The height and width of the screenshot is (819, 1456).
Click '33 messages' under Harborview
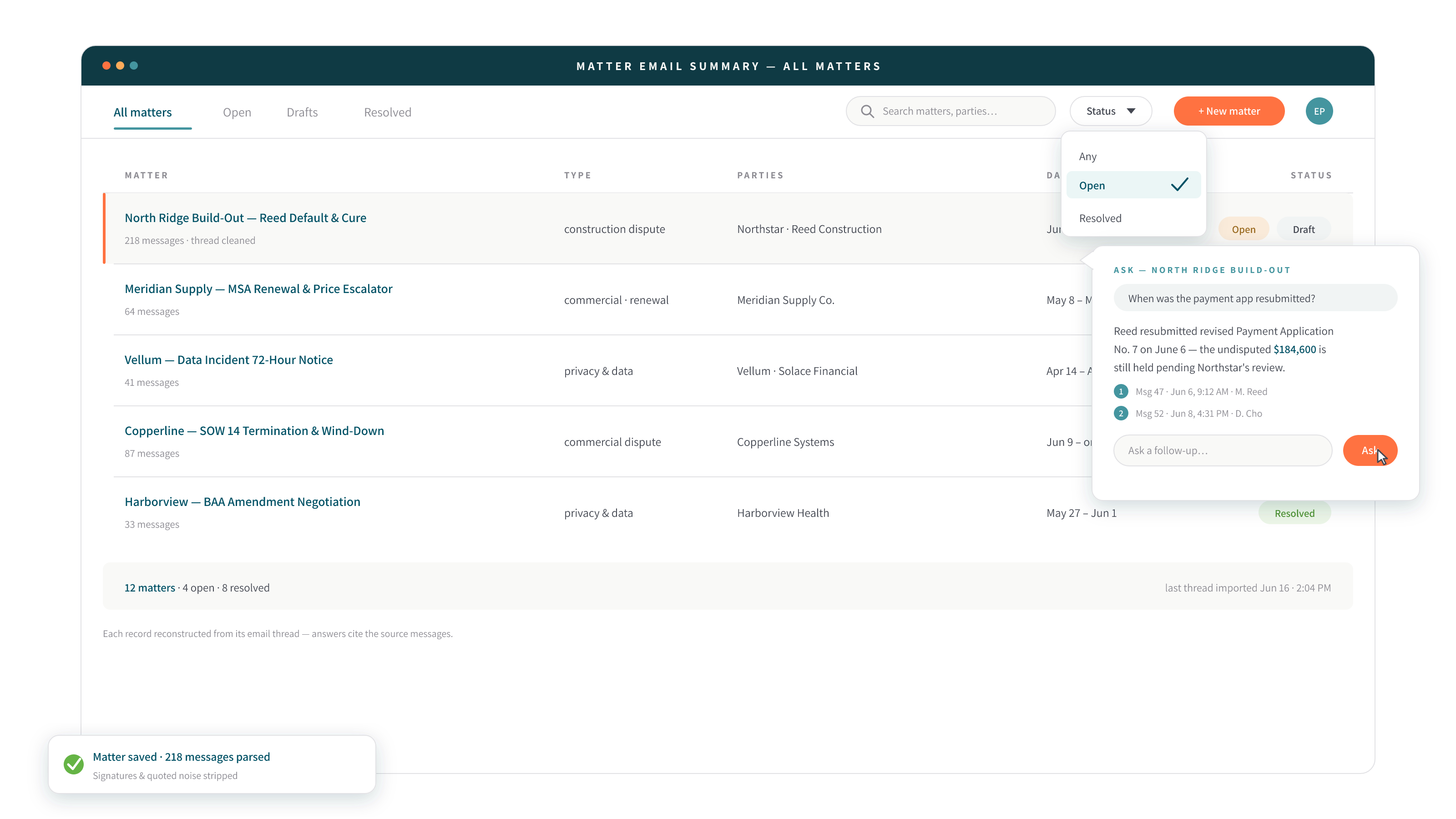pos(152,525)
